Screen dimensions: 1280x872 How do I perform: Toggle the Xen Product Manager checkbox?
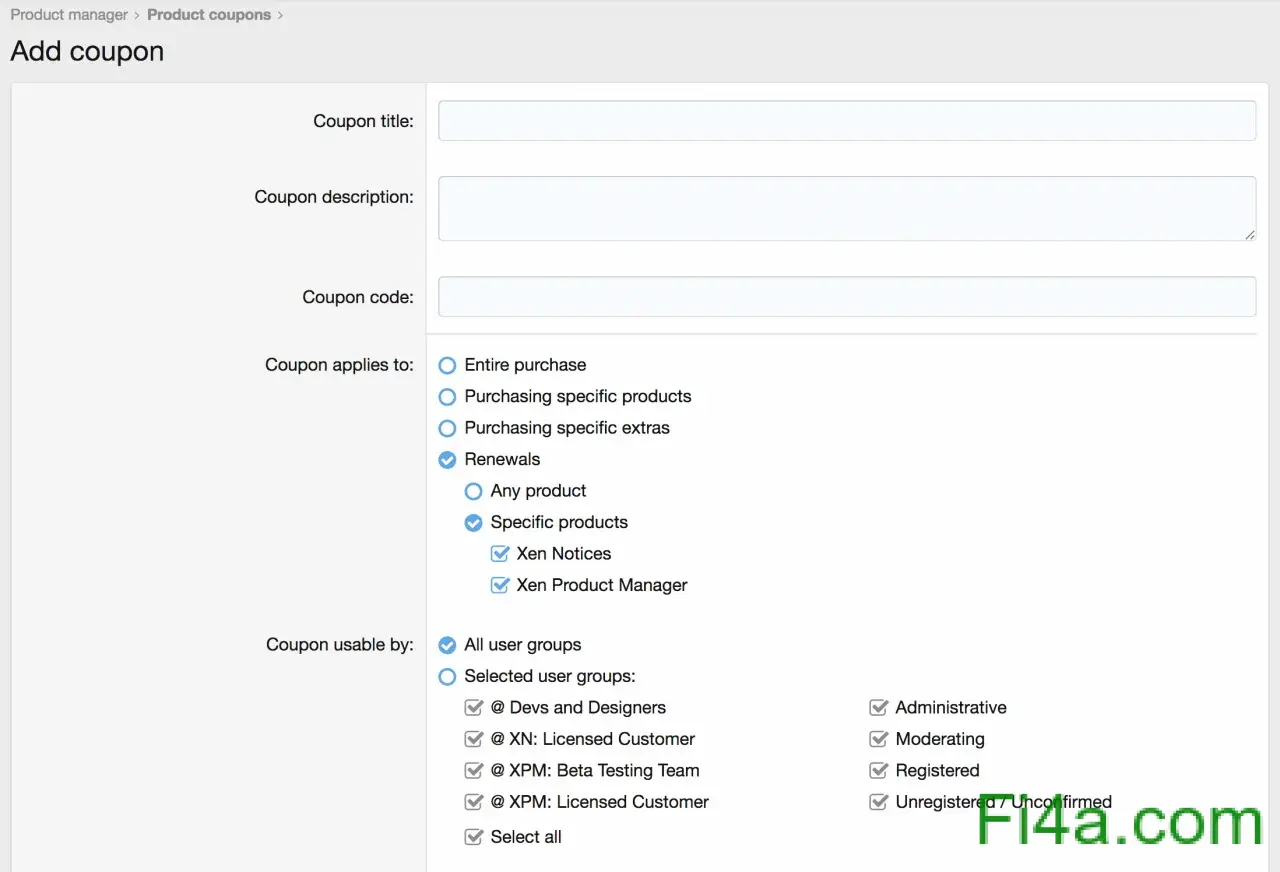click(500, 585)
